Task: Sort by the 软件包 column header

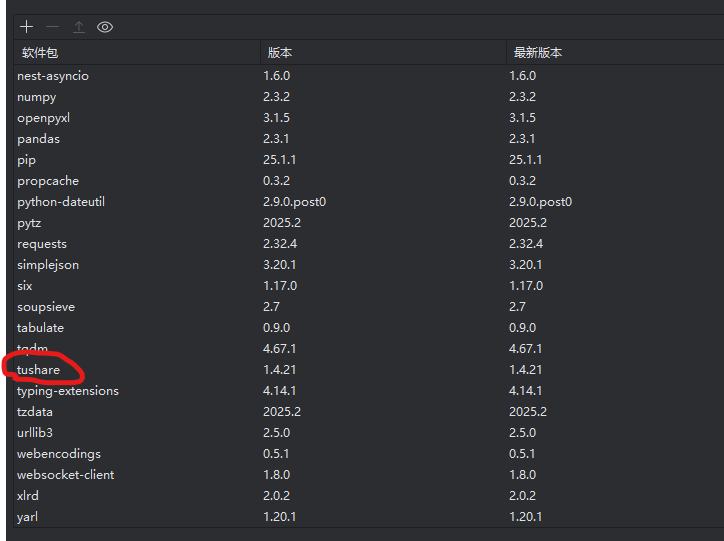Action: click(x=40, y=53)
